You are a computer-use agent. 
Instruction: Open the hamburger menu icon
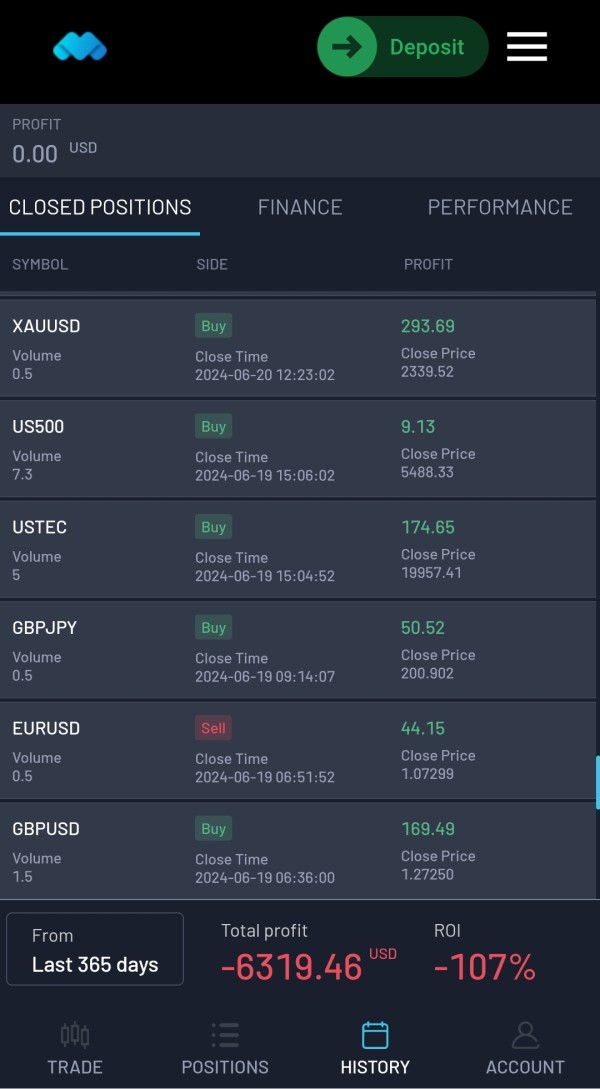[x=526, y=47]
